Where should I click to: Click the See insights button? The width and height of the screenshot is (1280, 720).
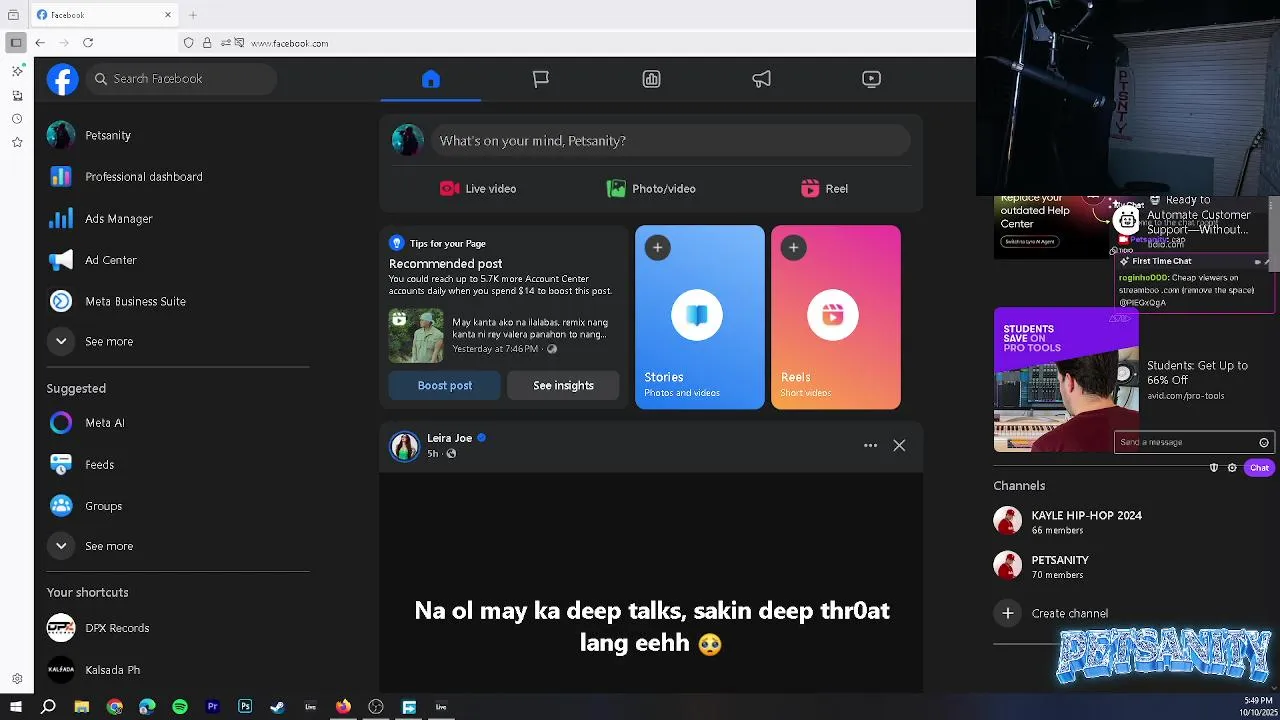[563, 386]
